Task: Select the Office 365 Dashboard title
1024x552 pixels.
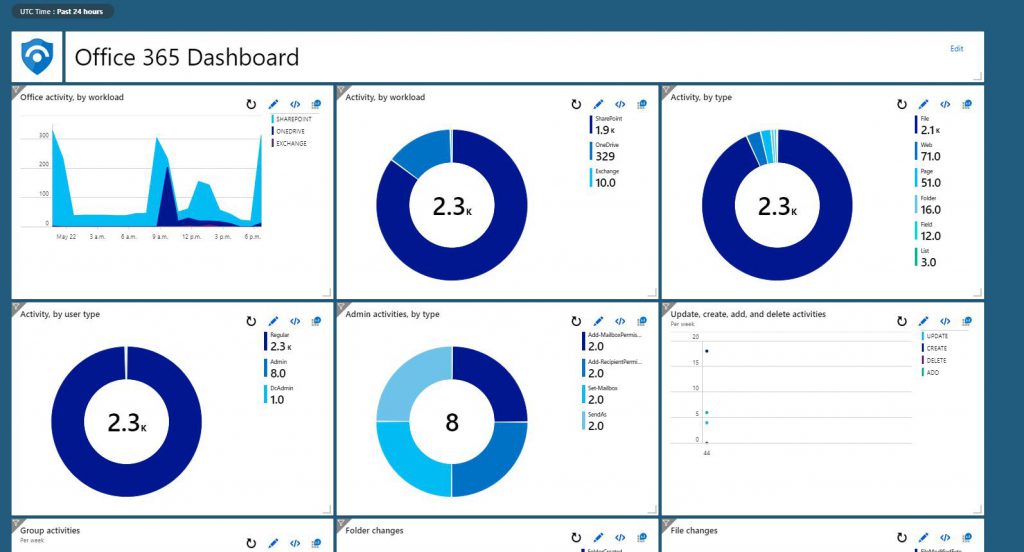Action: click(x=187, y=57)
